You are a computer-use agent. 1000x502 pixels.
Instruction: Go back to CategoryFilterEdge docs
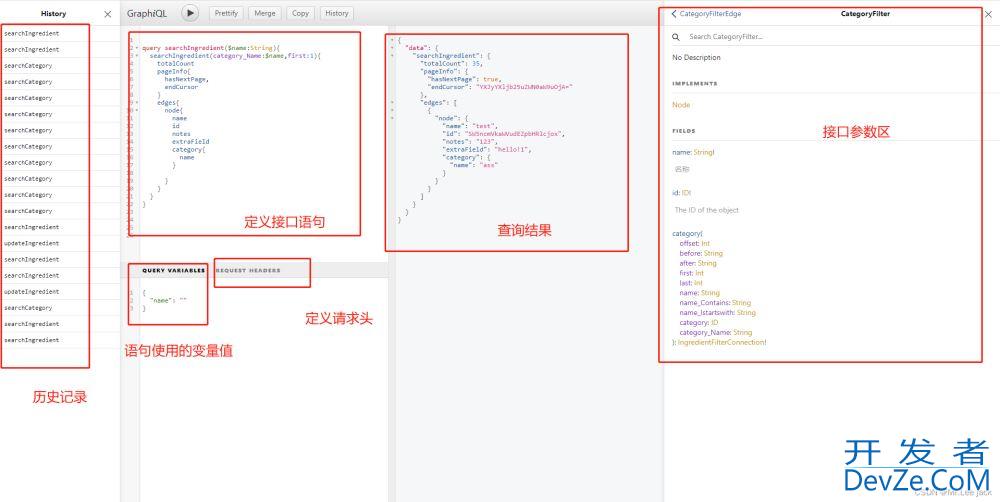(x=707, y=13)
